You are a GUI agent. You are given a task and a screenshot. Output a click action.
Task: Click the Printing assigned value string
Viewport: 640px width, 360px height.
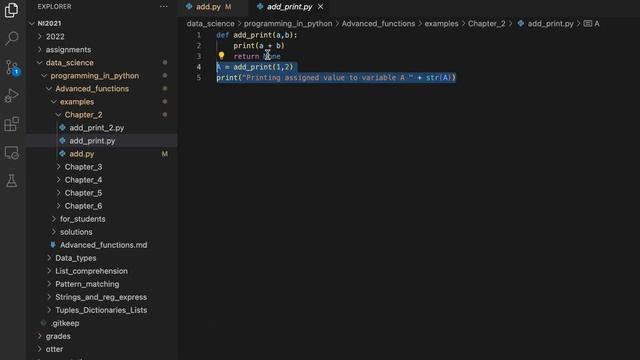pos(327,78)
